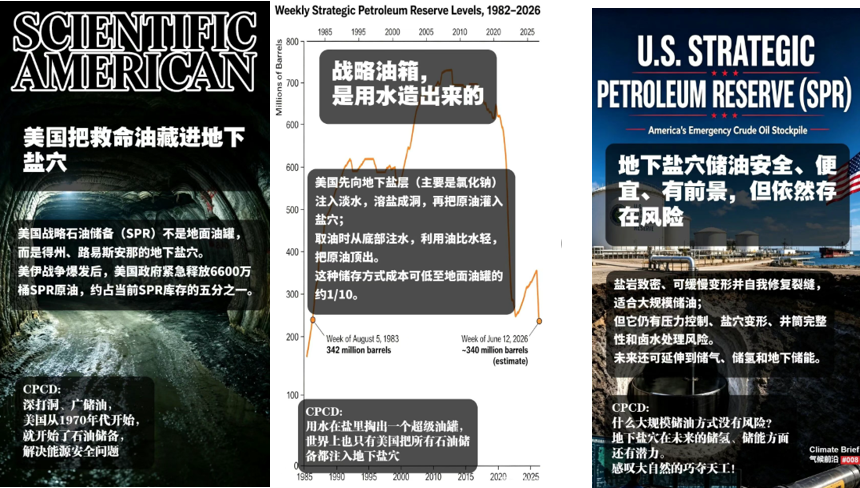
Task: Click paragraph starting "美国战略石油储备（SPR）不是地面油罐"
Action: coord(135,262)
